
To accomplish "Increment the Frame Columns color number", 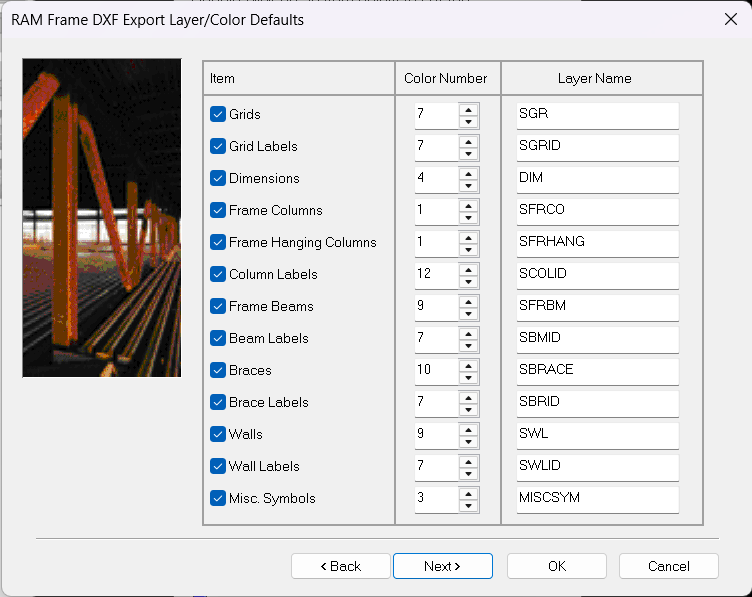I will [x=468, y=204].
